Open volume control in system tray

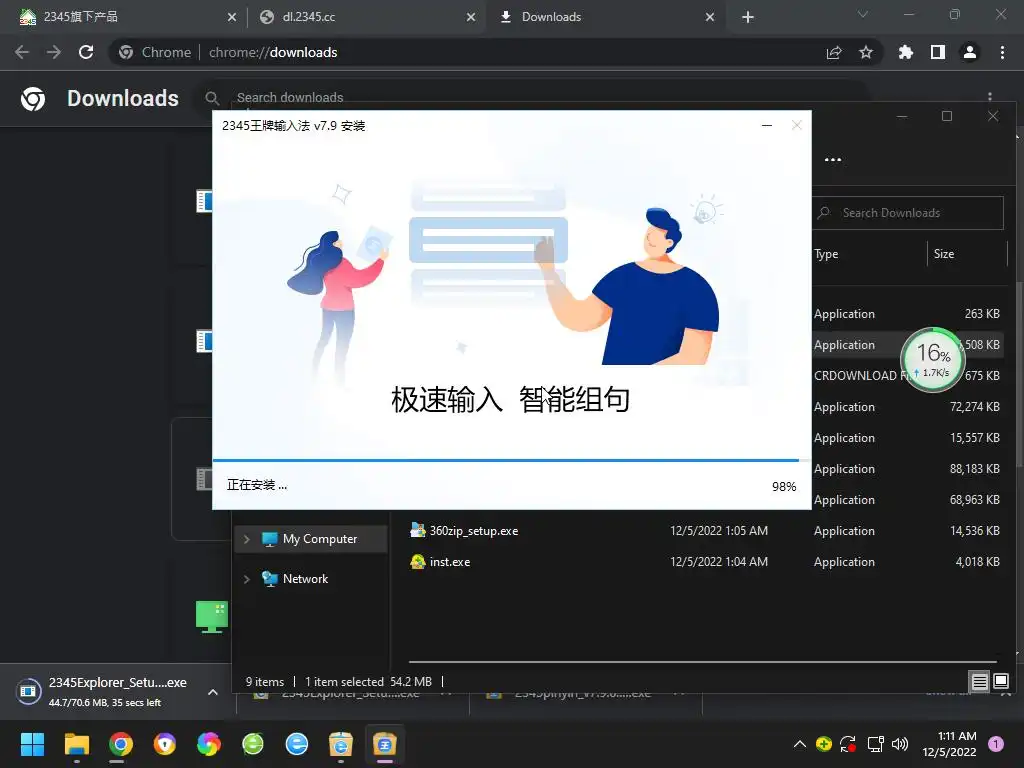tap(900, 744)
